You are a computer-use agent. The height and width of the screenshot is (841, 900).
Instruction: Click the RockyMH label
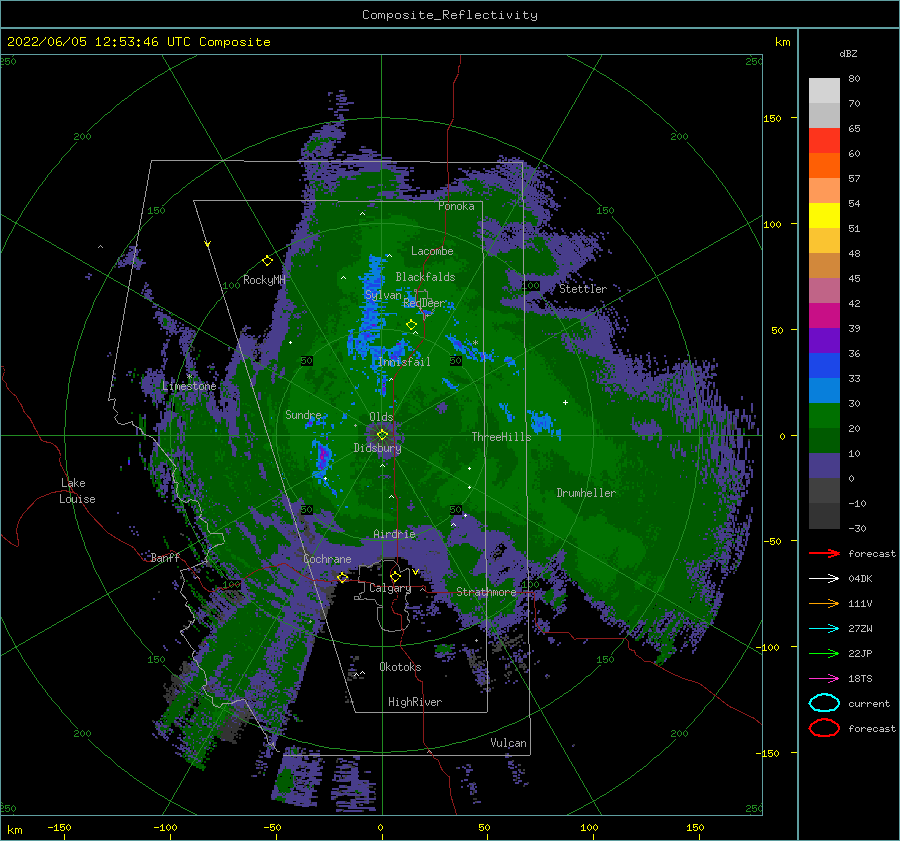[x=264, y=280]
